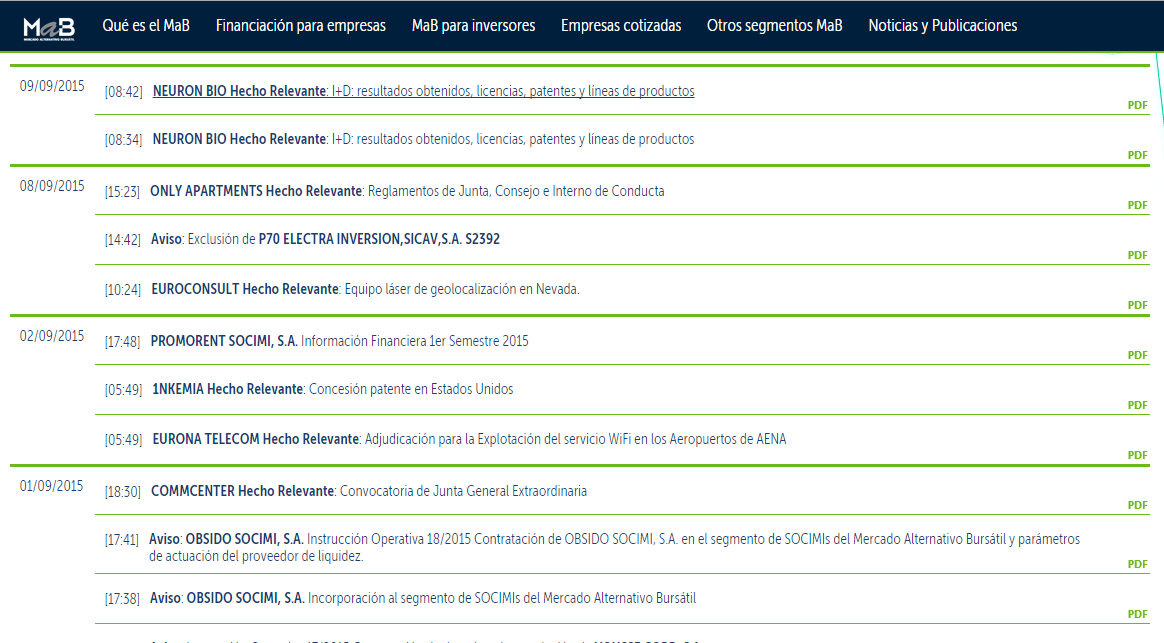Click the [17:48] timestamp
The width and height of the screenshot is (1164, 643).
point(122,342)
